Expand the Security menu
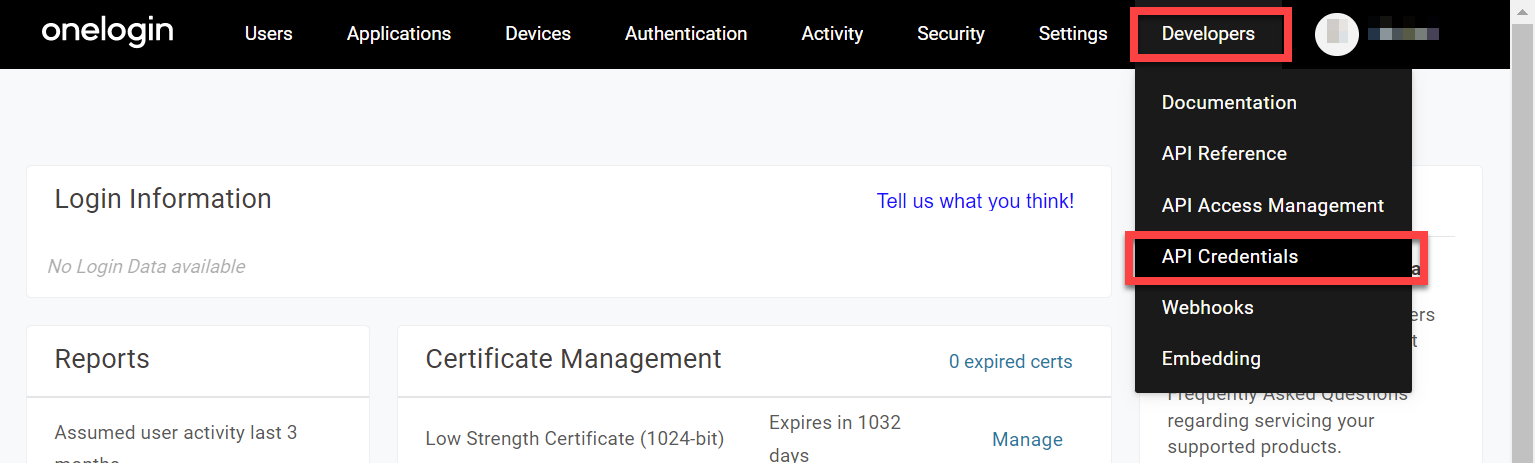The image size is (1535, 463). point(950,34)
